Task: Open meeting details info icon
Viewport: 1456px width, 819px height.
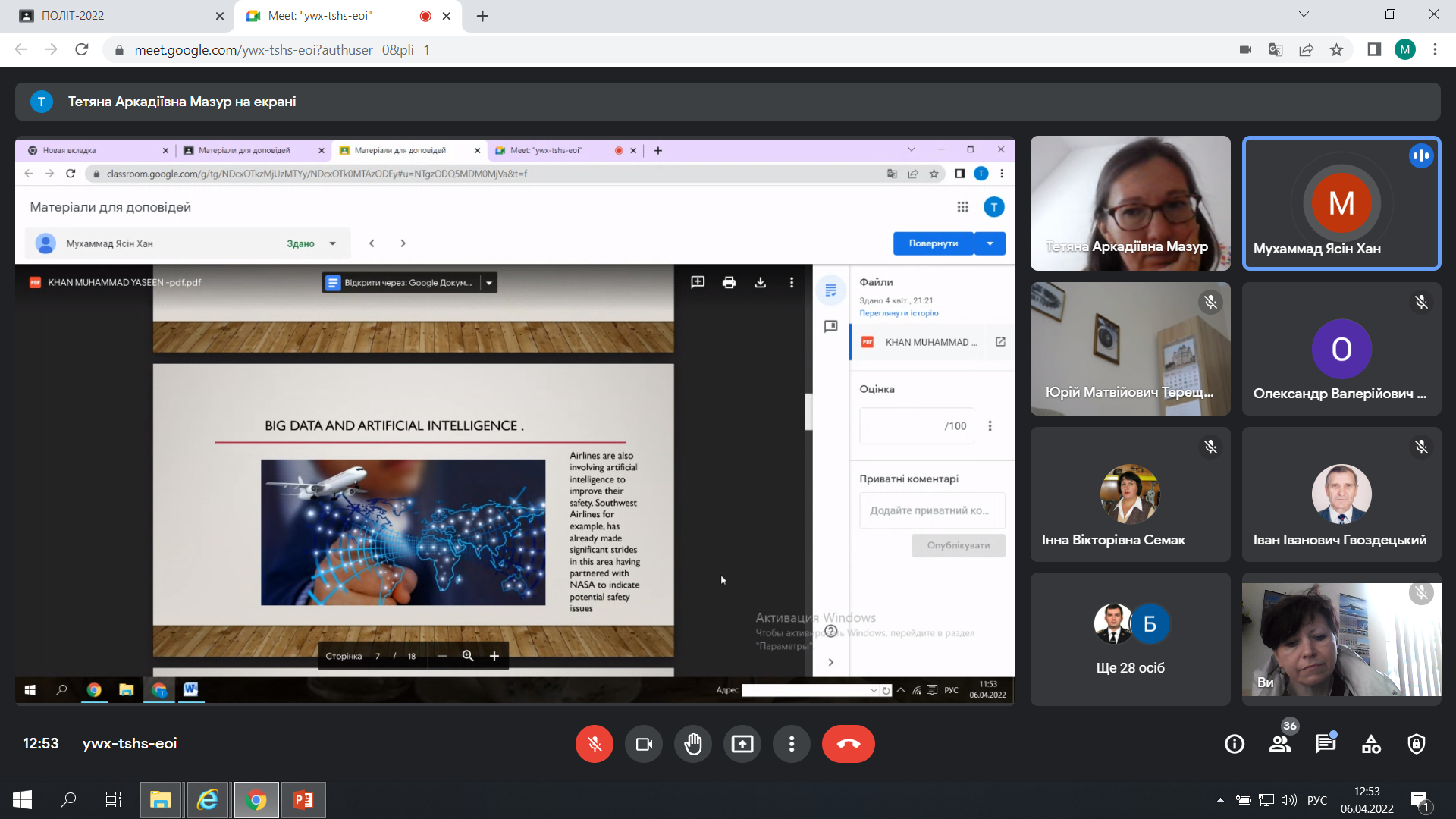Action: point(1235,744)
